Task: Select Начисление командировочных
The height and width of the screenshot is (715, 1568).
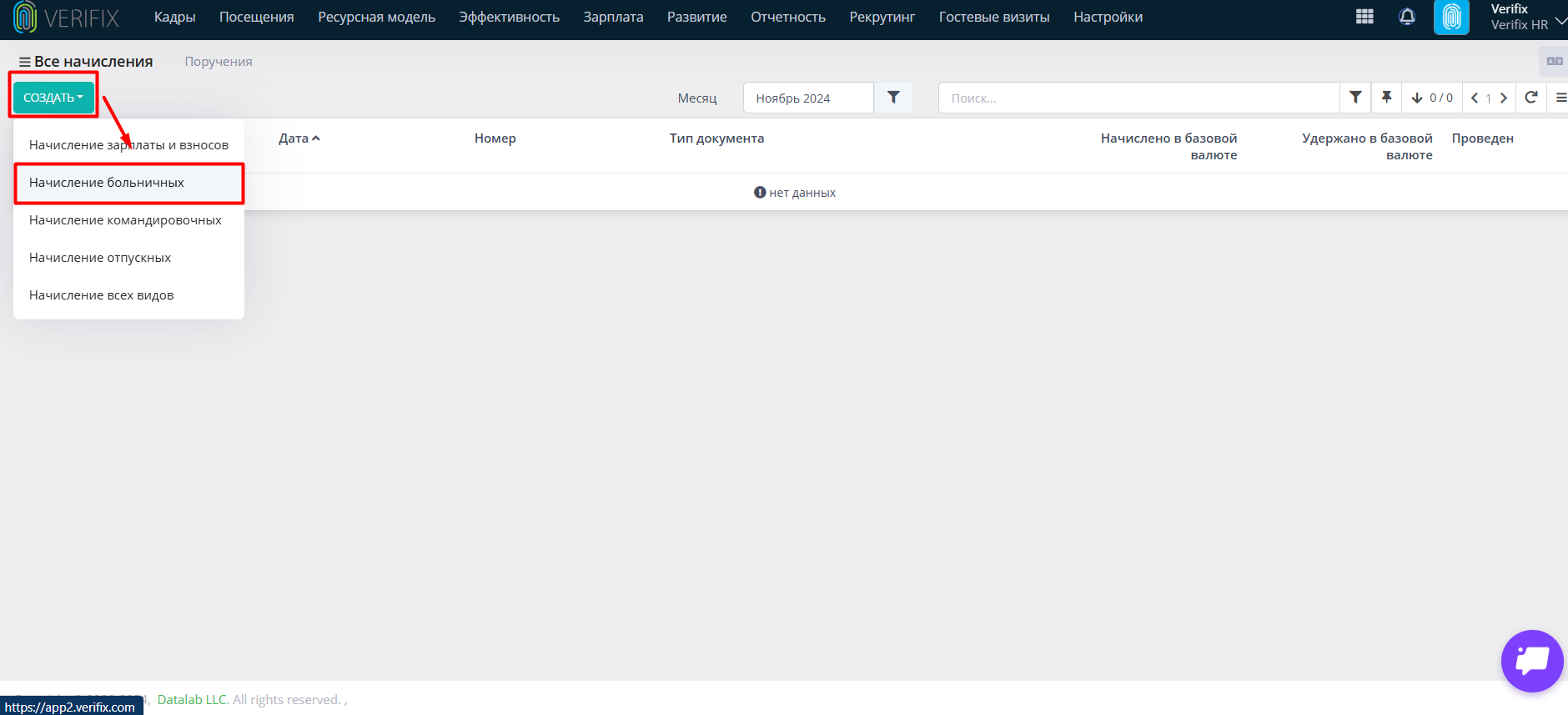Action: click(128, 220)
